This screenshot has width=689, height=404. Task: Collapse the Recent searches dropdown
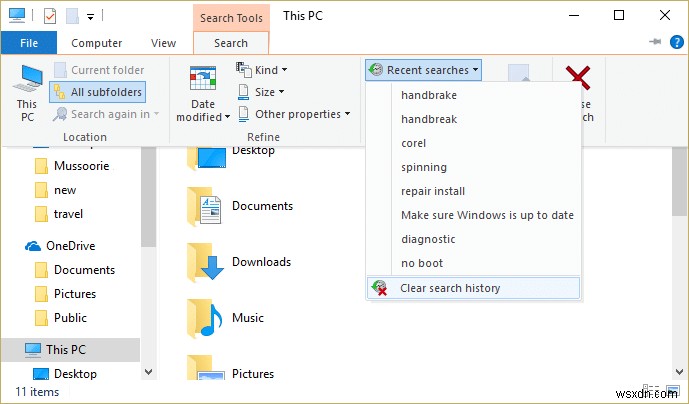click(x=424, y=70)
